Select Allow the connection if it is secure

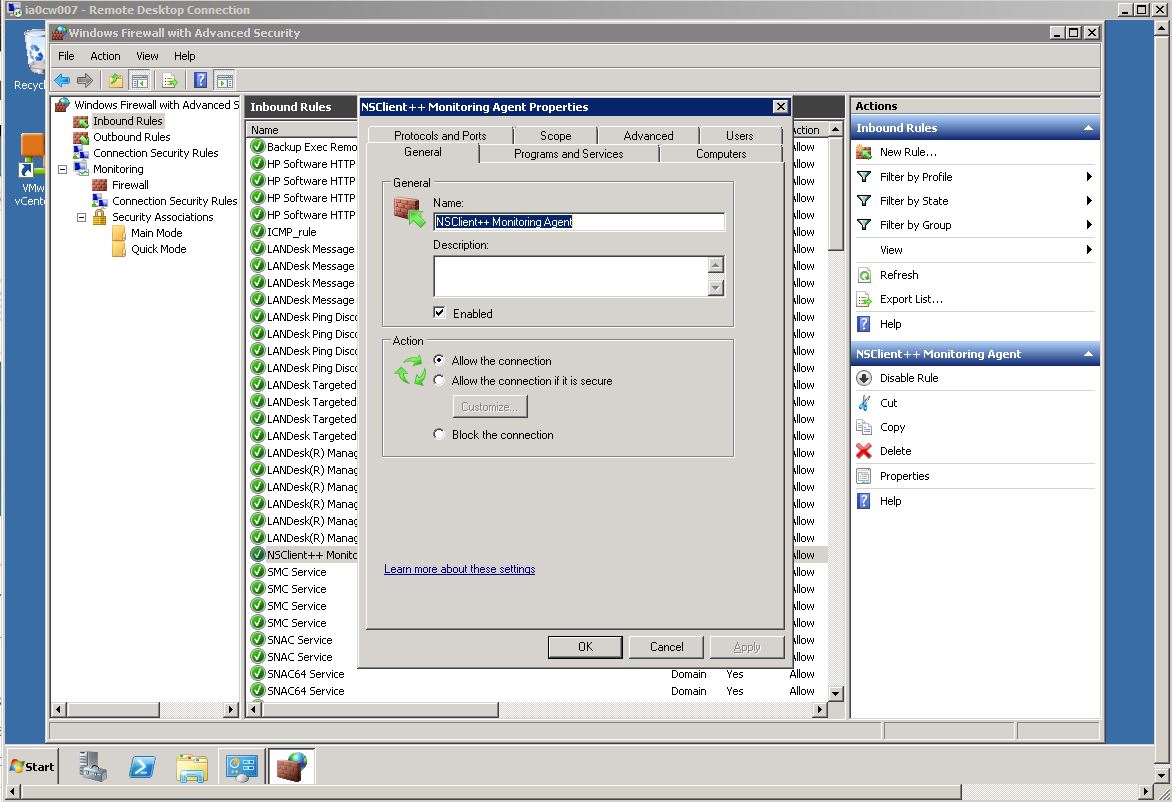coord(439,381)
